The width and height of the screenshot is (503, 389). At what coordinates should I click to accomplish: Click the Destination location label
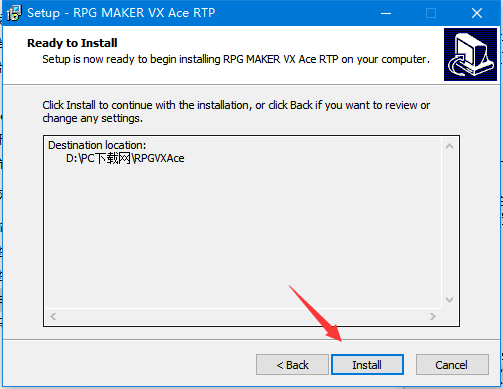click(x=97, y=145)
